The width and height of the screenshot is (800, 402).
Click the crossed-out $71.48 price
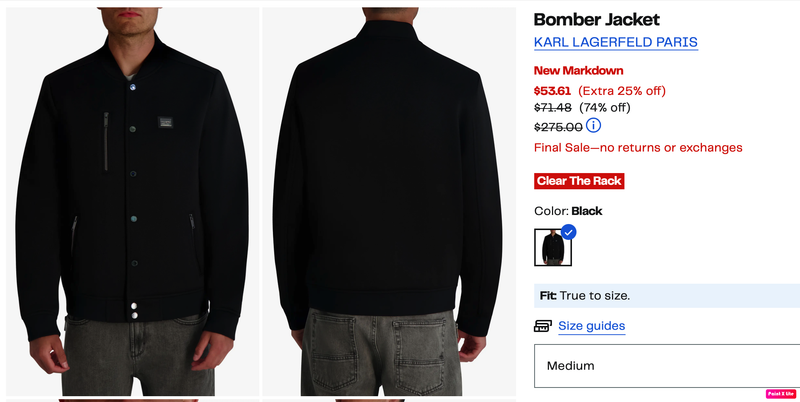553,108
